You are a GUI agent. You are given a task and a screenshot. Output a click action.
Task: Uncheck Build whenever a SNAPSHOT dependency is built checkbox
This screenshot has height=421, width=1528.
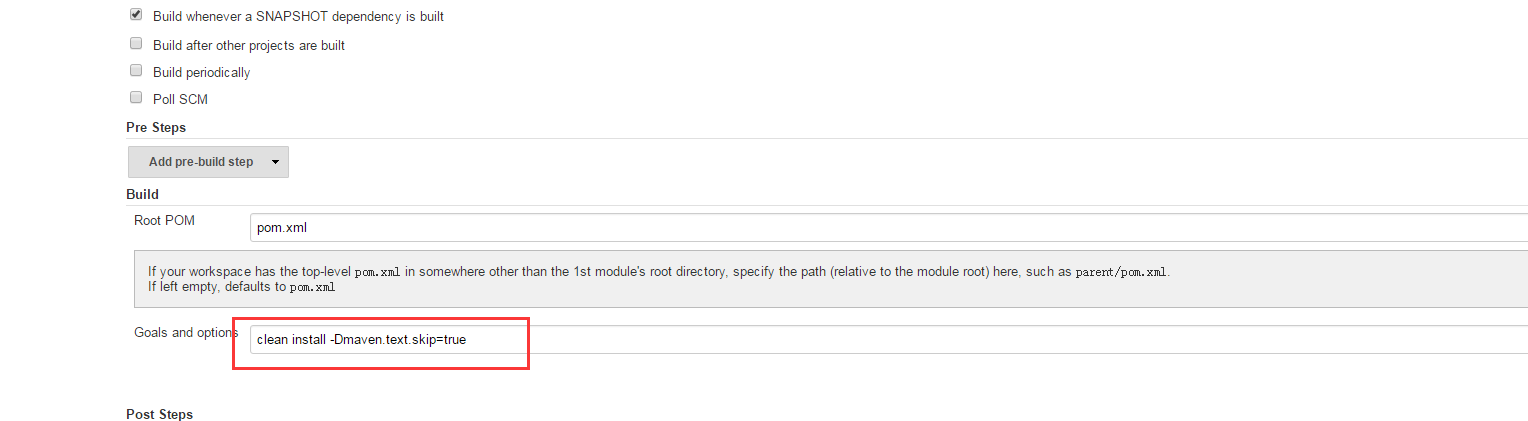pyautogui.click(x=136, y=16)
